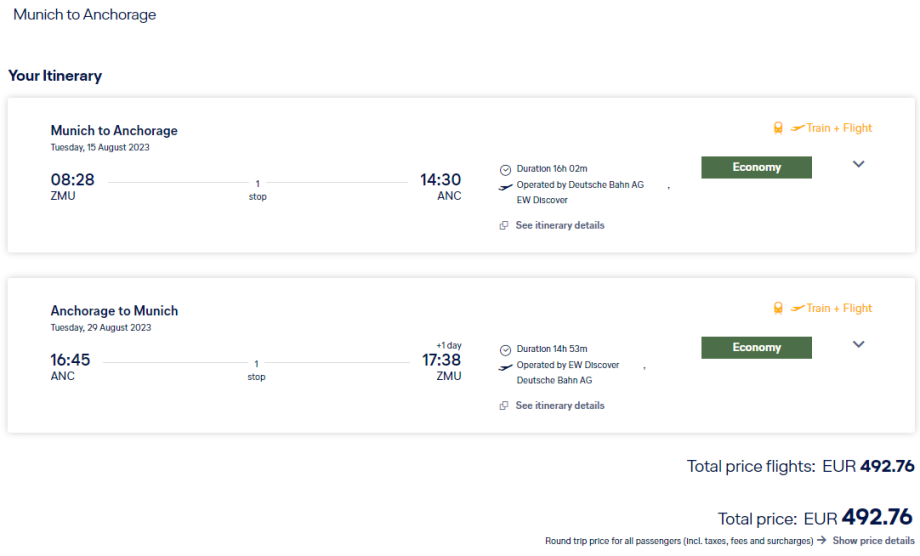Click the plane icon on the Anchorage to Munich card

click(x=797, y=308)
